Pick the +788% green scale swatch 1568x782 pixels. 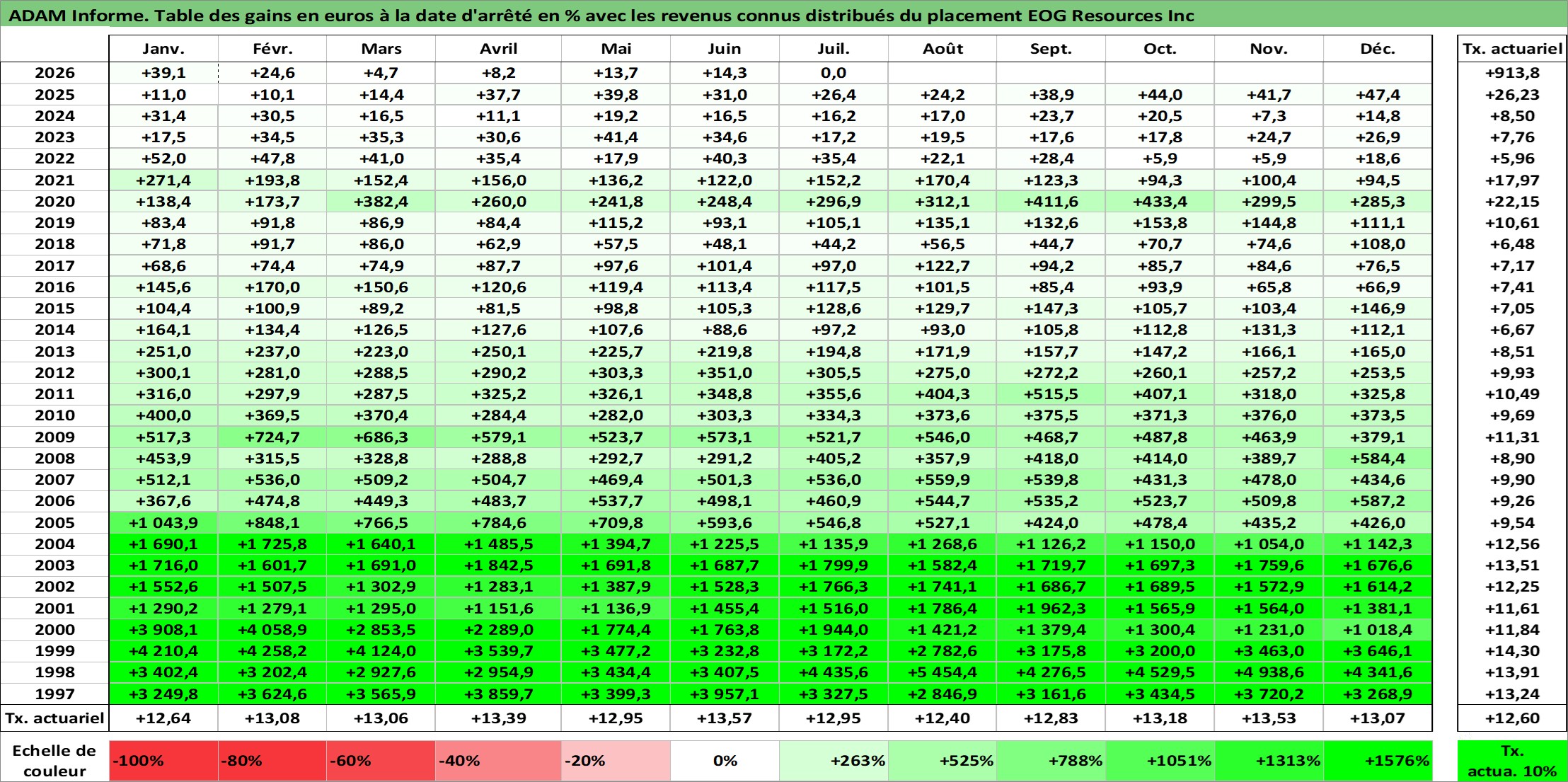1051,761
